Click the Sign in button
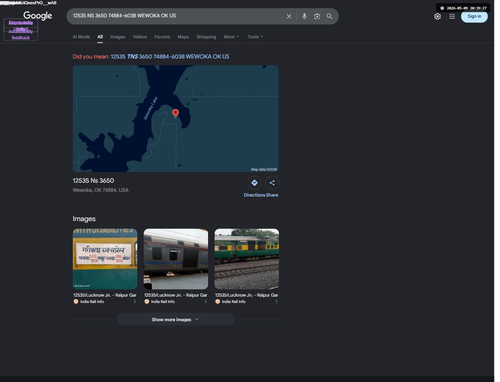 click(x=474, y=16)
